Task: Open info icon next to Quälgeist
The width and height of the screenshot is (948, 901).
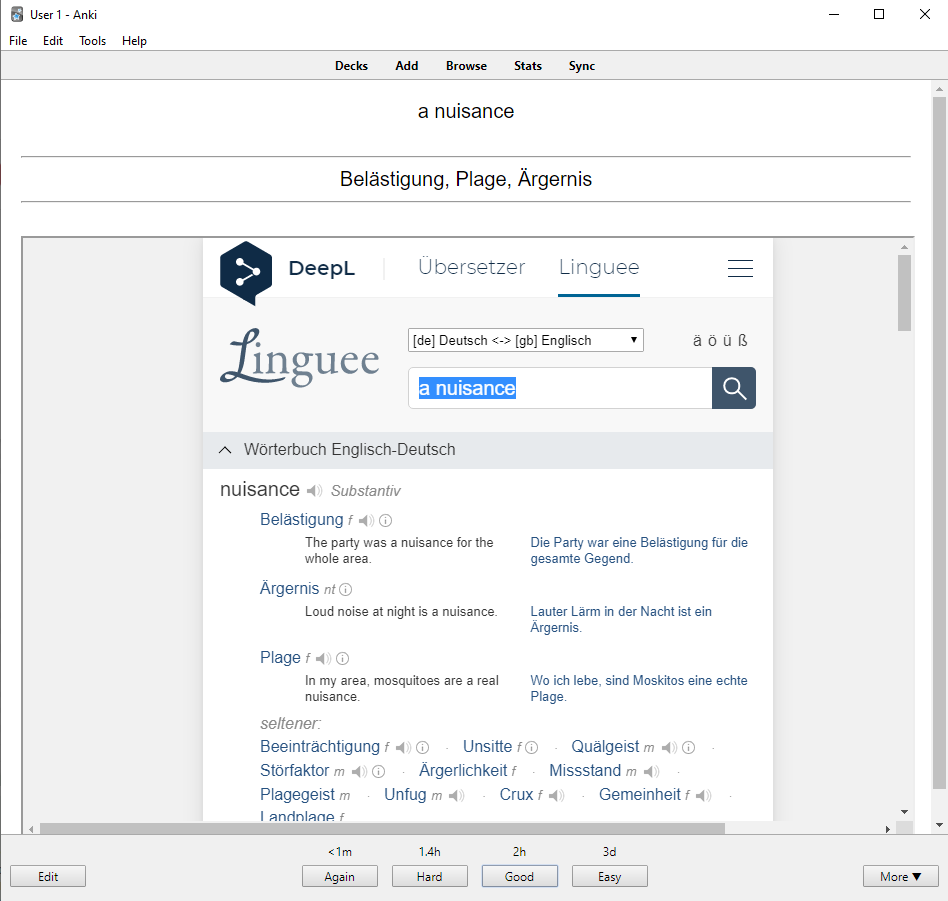Action: click(x=688, y=747)
